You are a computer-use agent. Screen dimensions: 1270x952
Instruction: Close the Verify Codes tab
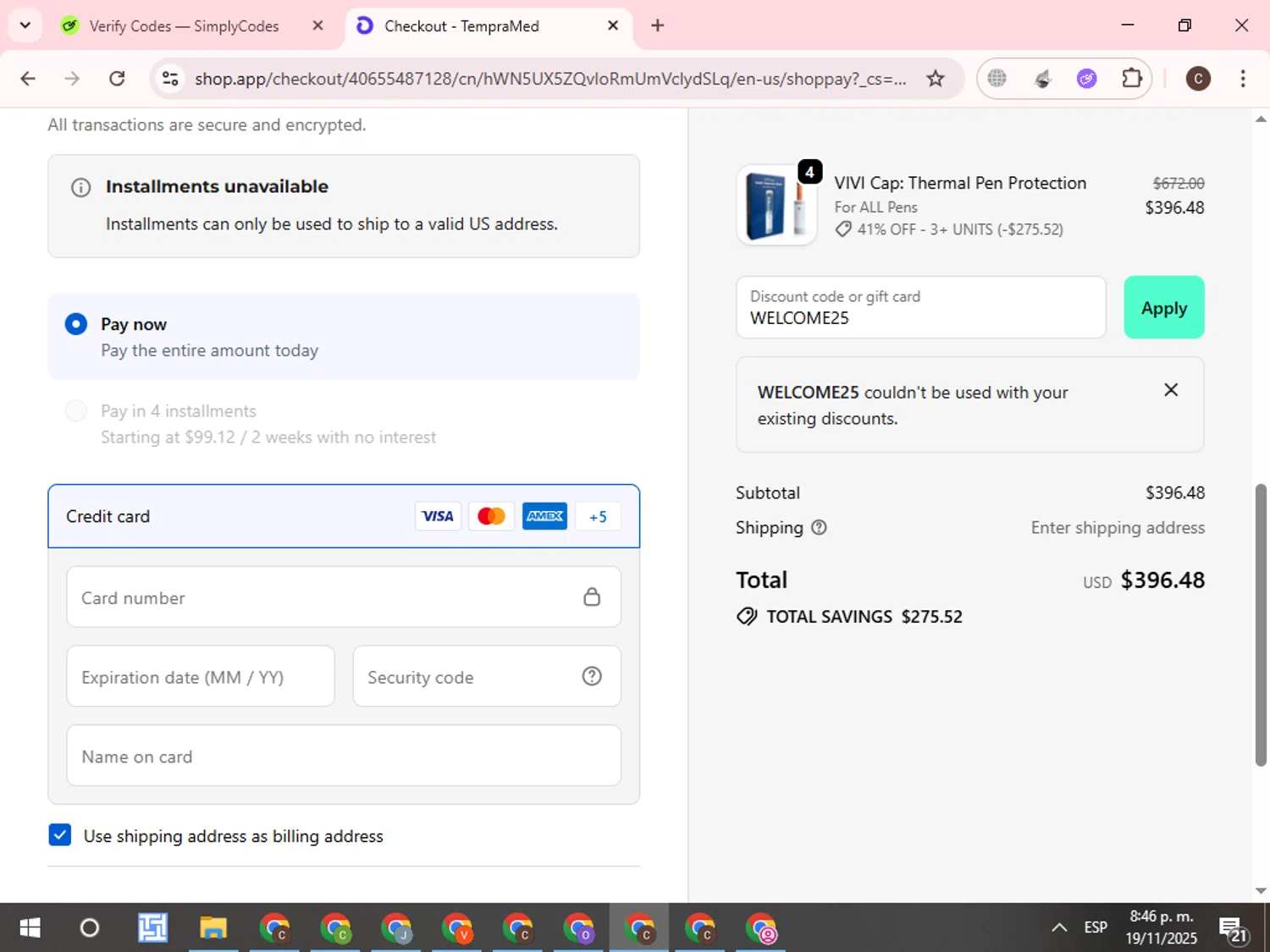pos(317,26)
